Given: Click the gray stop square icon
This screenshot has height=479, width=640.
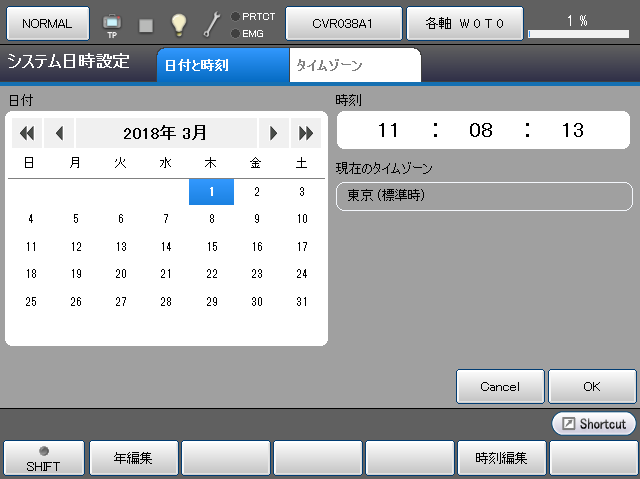Looking at the screenshot, I should tap(145, 24).
